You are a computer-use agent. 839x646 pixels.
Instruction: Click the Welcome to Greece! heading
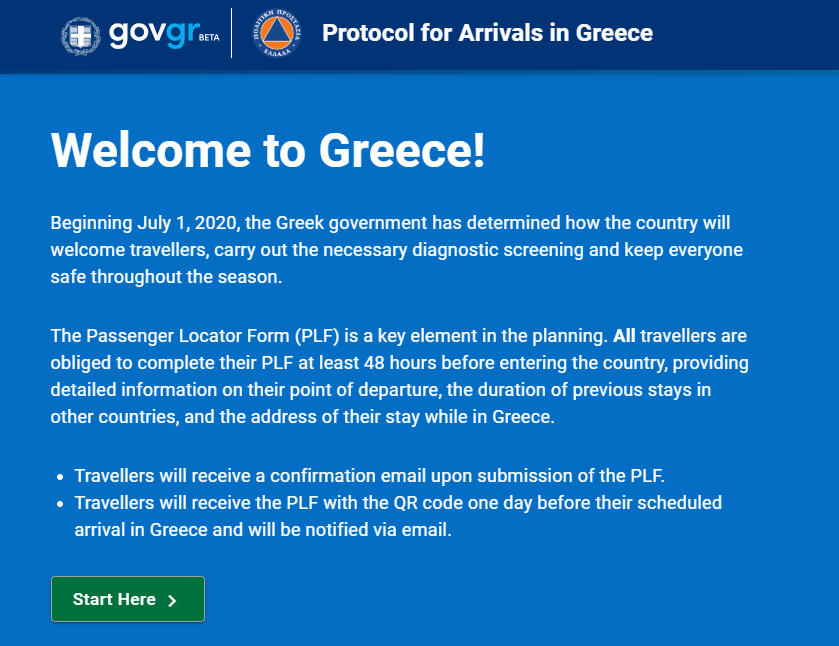coord(268,150)
